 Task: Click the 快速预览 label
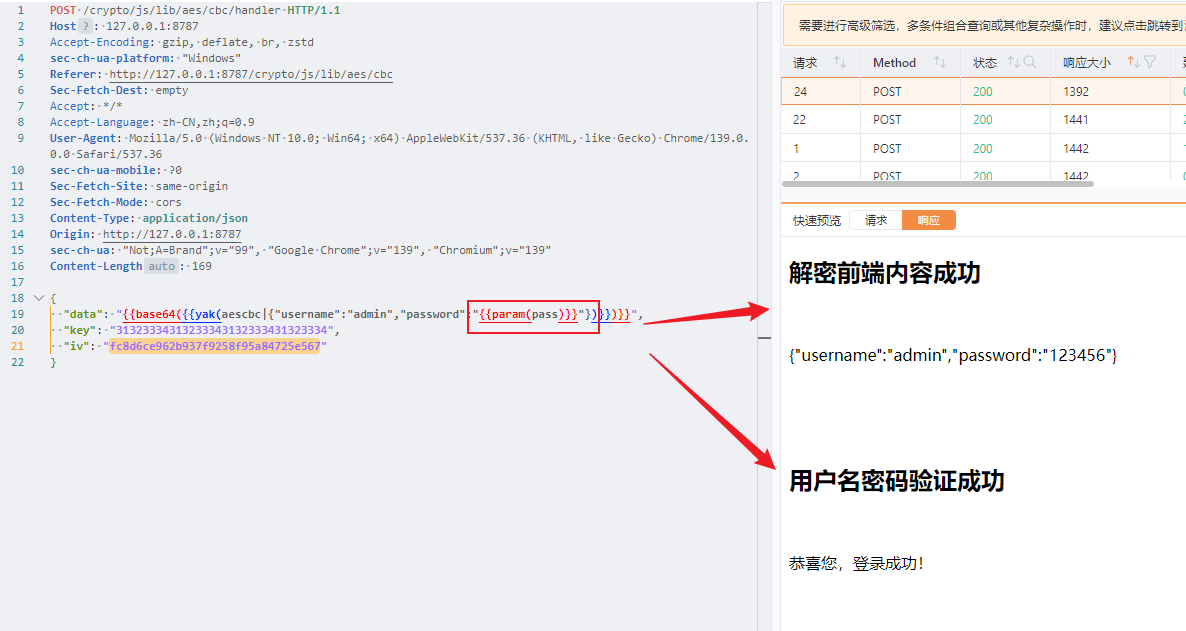[817, 220]
